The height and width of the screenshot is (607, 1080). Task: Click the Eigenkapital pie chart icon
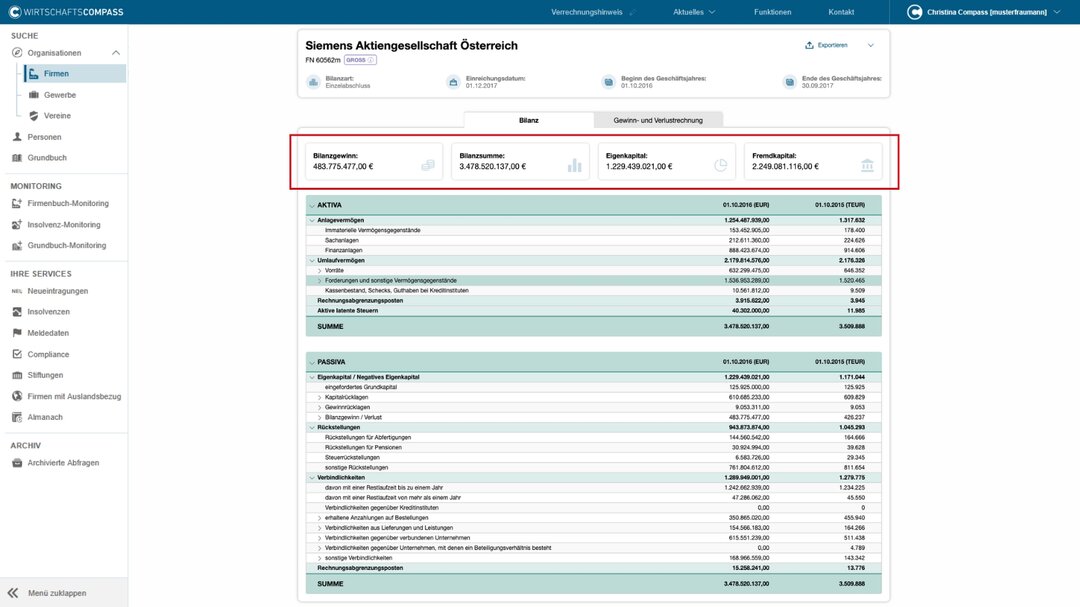[720, 165]
